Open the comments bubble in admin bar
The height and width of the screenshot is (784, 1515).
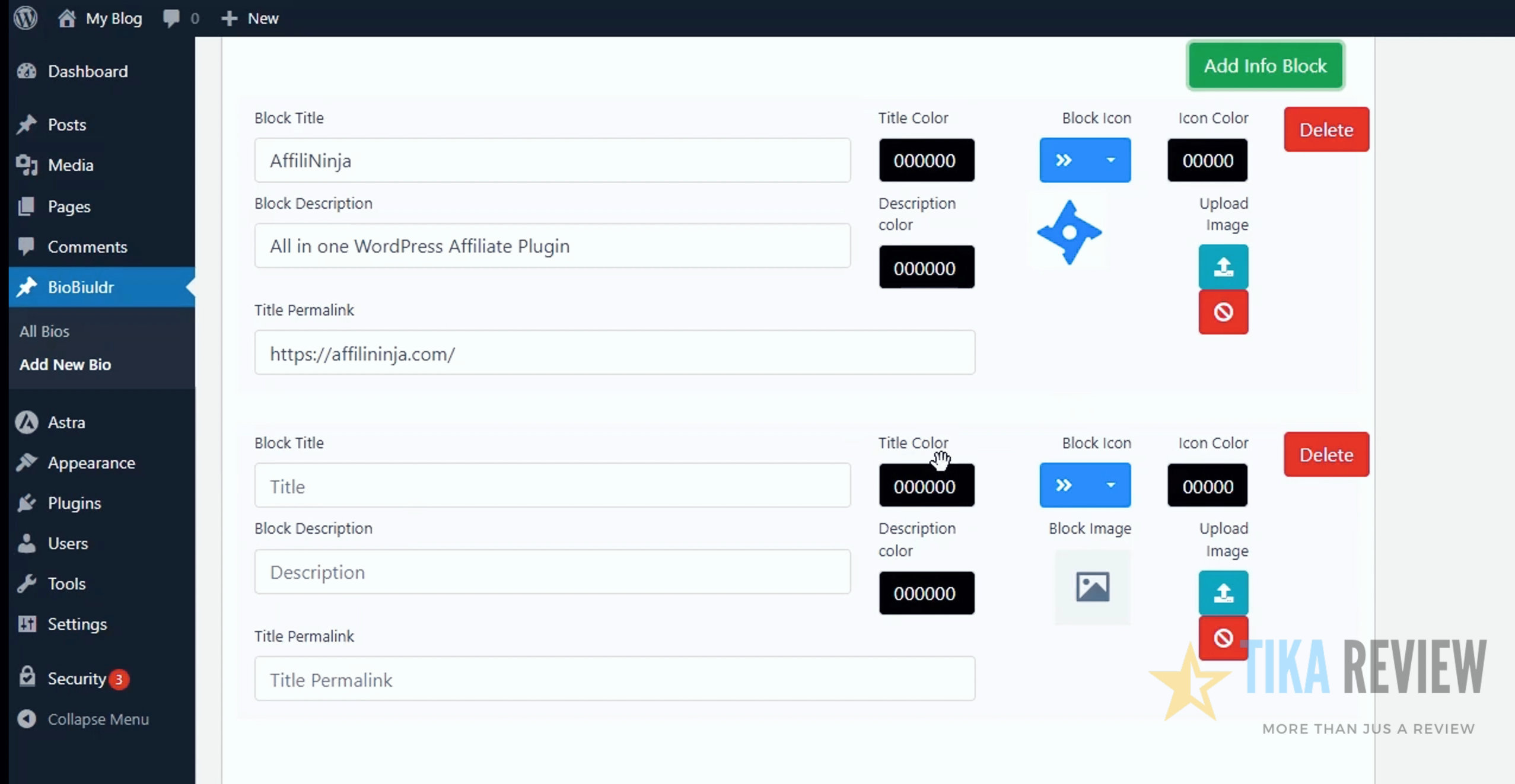coord(171,18)
